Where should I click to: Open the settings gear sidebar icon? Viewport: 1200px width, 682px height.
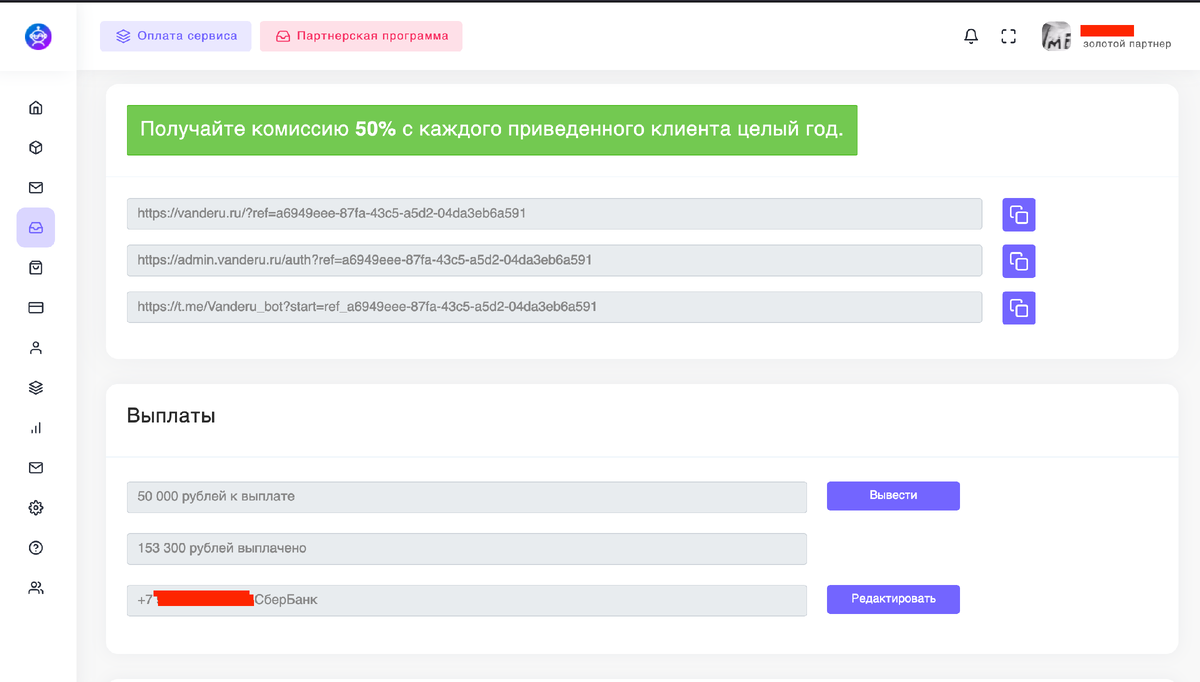tap(36, 508)
